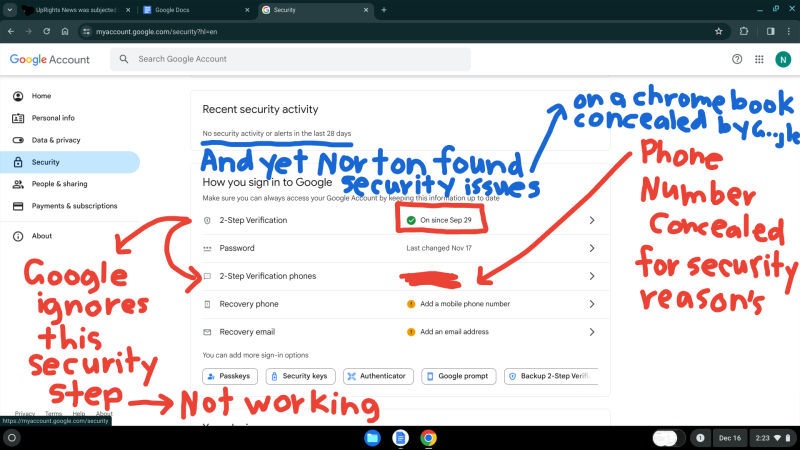The height and width of the screenshot is (450, 800).
Task: Go to the browser home page
Action: click(65, 32)
